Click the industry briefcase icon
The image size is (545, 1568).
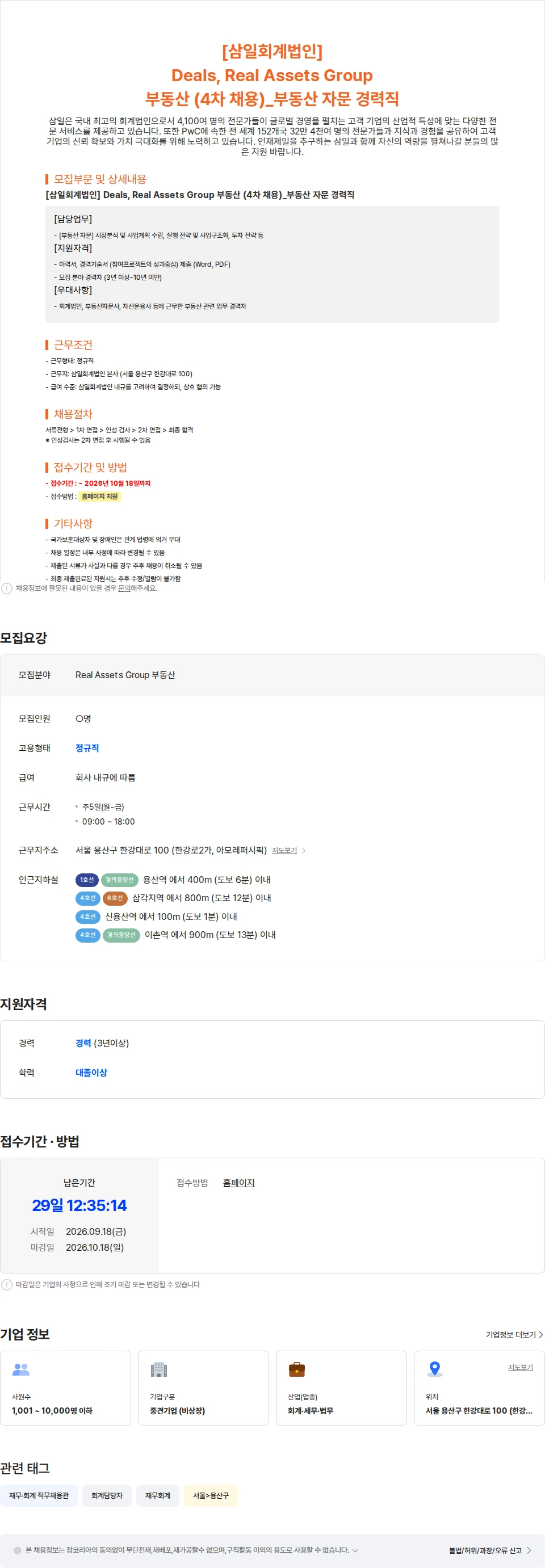click(296, 1369)
